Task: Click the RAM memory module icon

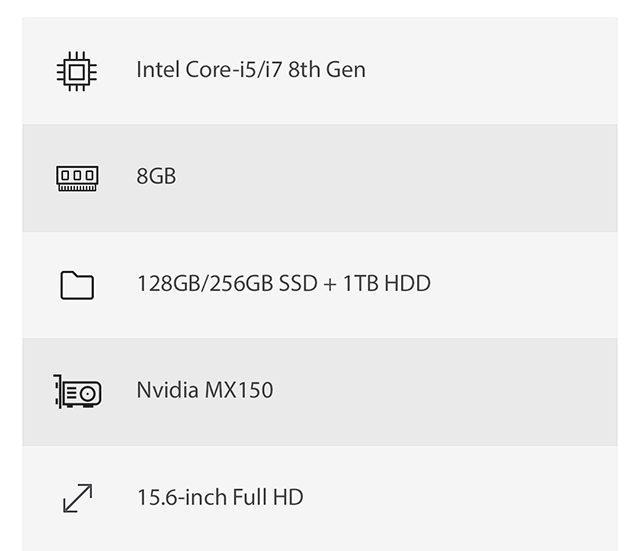Action: click(x=77, y=178)
